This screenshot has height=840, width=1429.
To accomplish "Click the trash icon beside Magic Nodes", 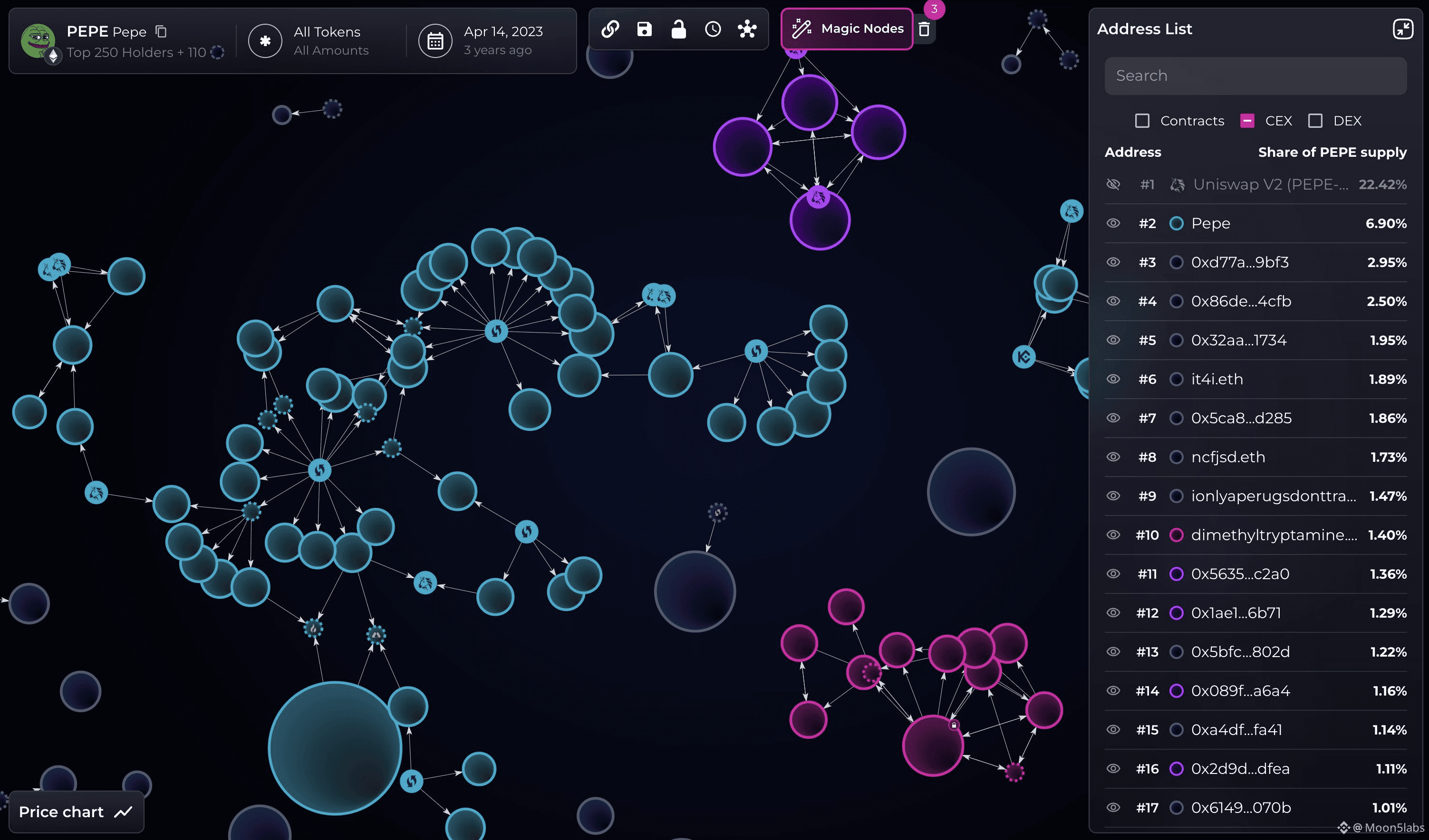I will (924, 29).
